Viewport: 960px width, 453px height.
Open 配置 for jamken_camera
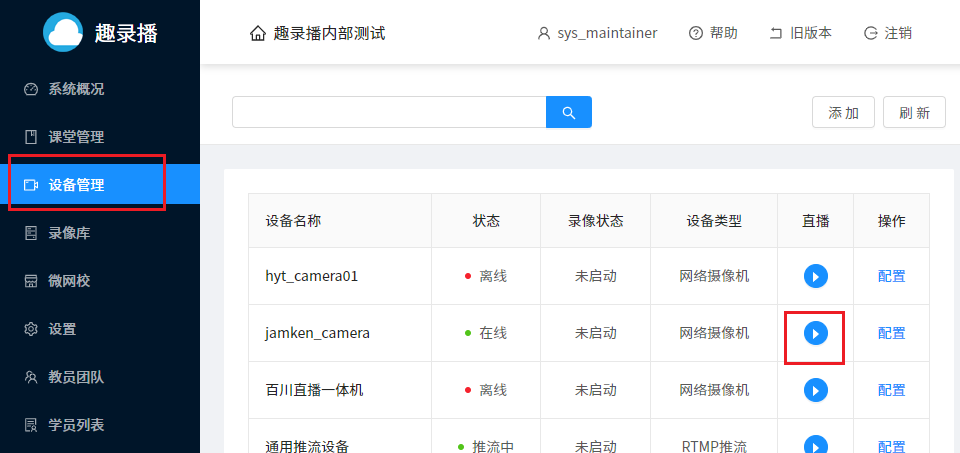pos(891,333)
